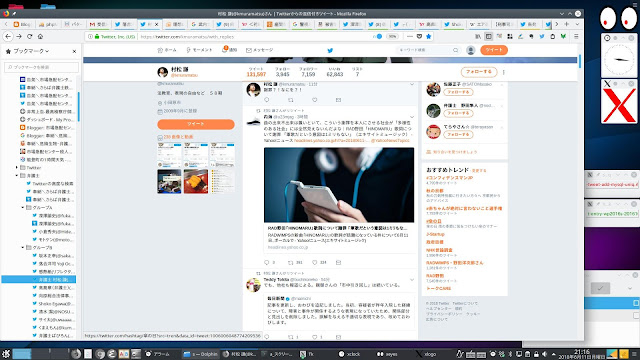The image size is (640, 360).
Task: Follow the てらやさん suggested account
Action: click(458, 134)
